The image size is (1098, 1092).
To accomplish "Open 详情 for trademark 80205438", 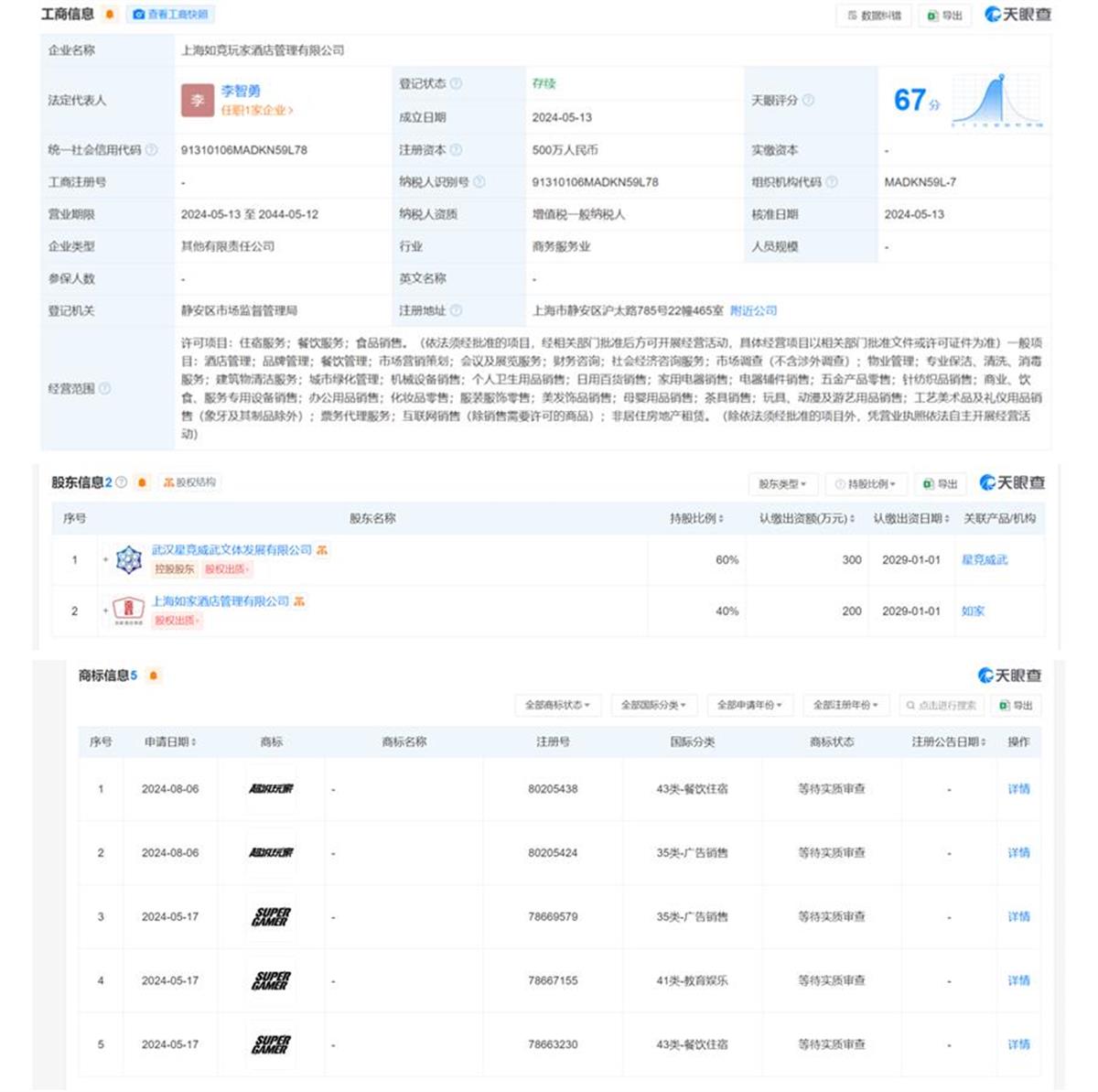I will (1018, 789).
